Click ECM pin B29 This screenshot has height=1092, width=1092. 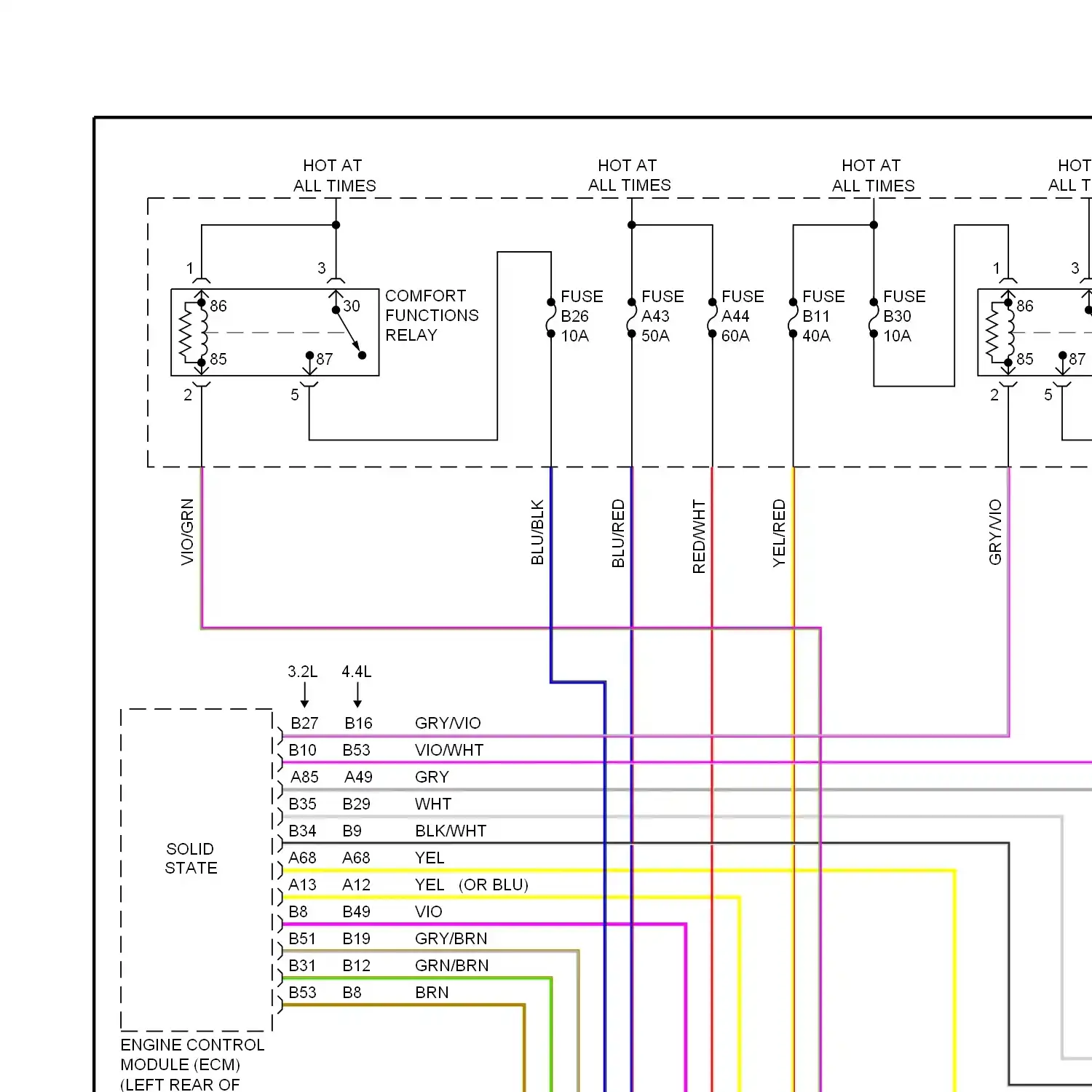click(356, 804)
